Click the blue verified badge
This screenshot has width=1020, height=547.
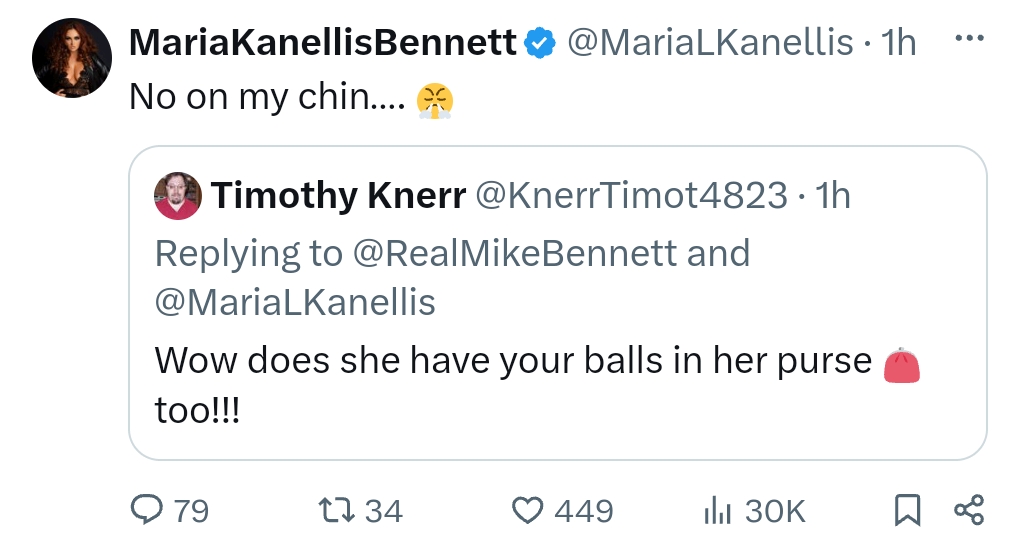coord(541,43)
